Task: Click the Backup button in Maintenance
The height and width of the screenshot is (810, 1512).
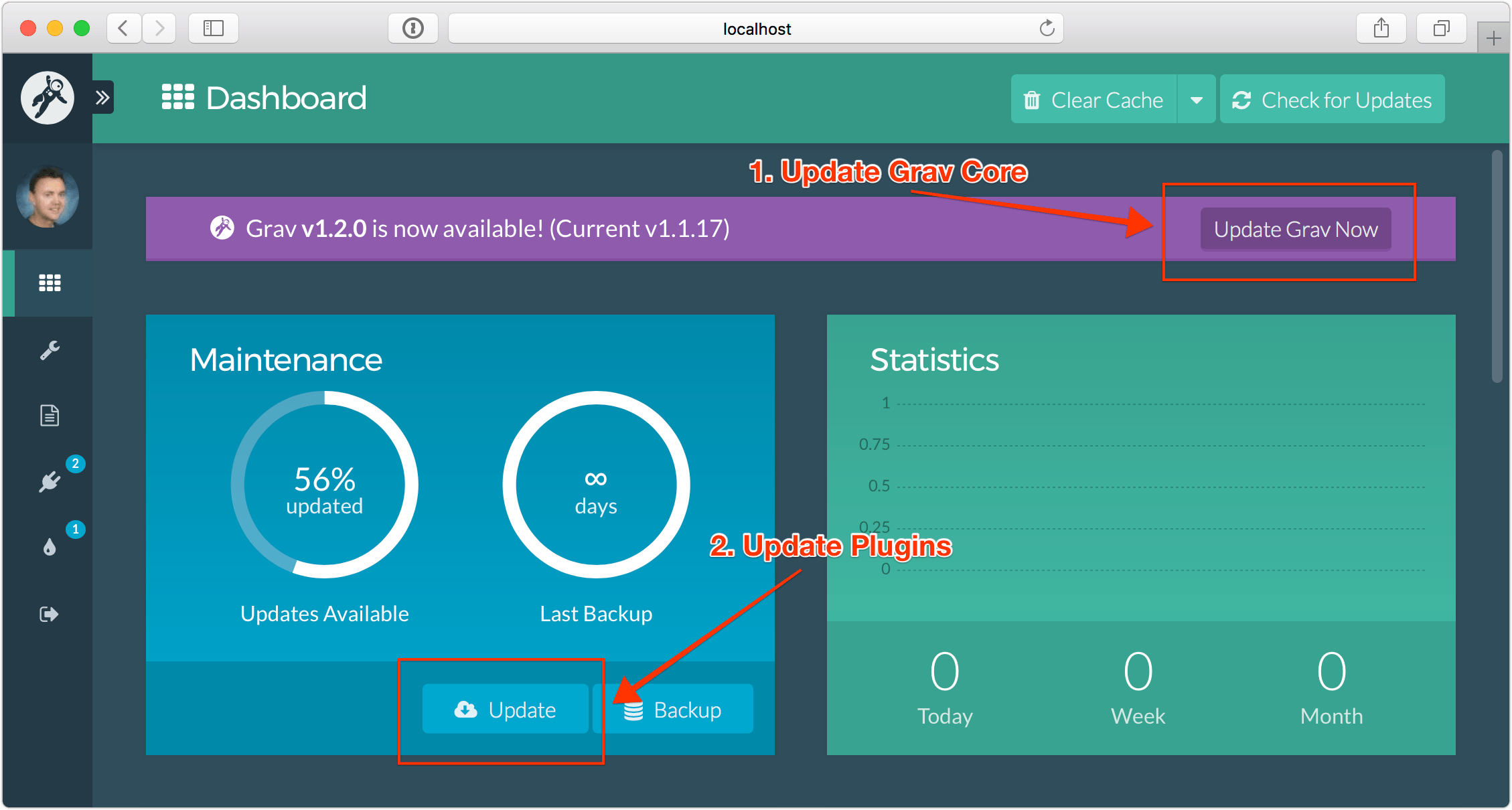Action: click(x=673, y=709)
